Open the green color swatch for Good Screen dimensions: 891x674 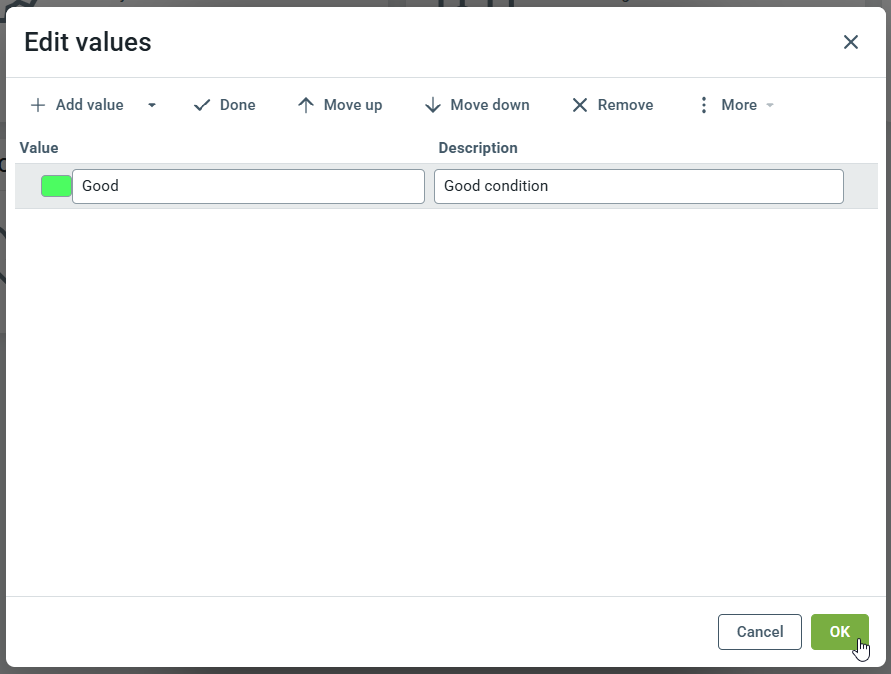[x=56, y=186]
